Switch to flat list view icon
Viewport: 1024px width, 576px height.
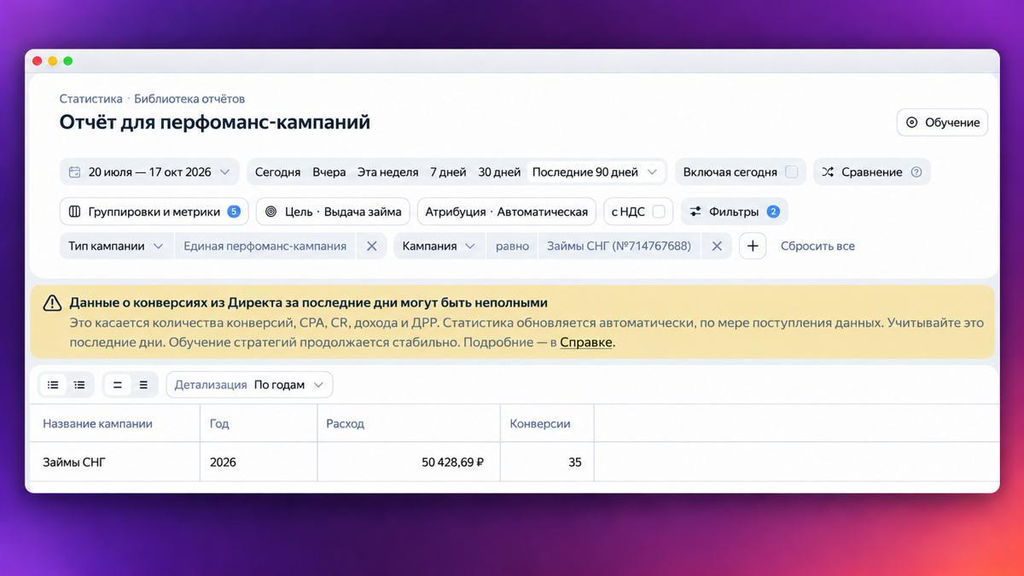coord(53,385)
